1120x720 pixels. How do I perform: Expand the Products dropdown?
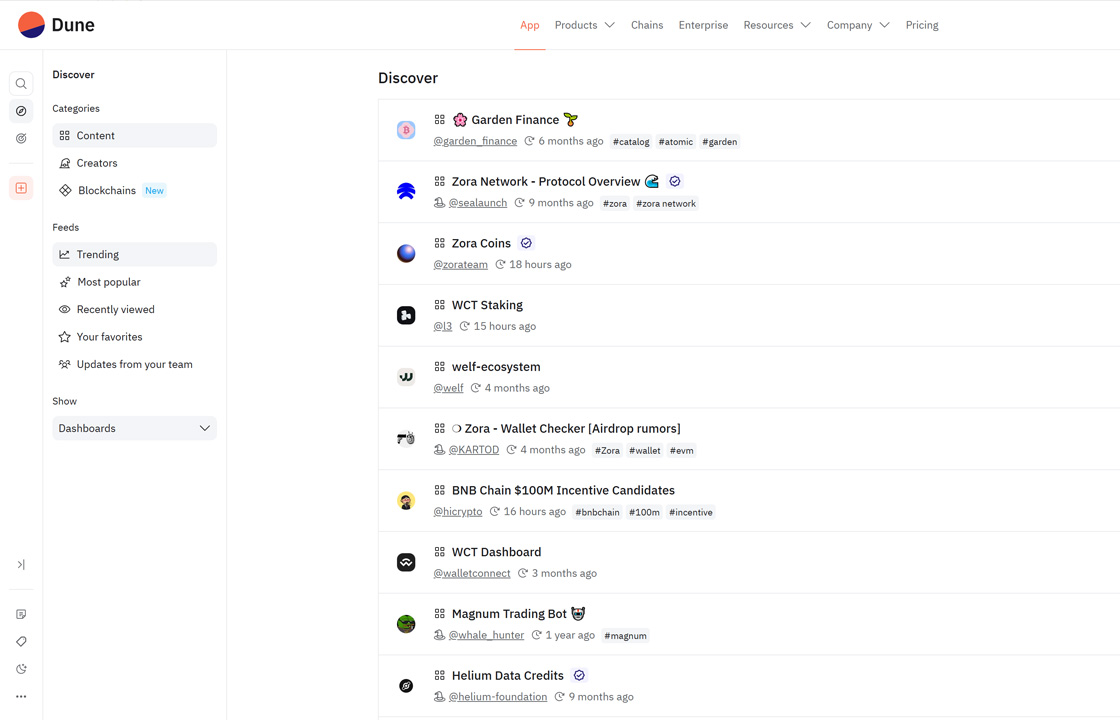coord(584,25)
